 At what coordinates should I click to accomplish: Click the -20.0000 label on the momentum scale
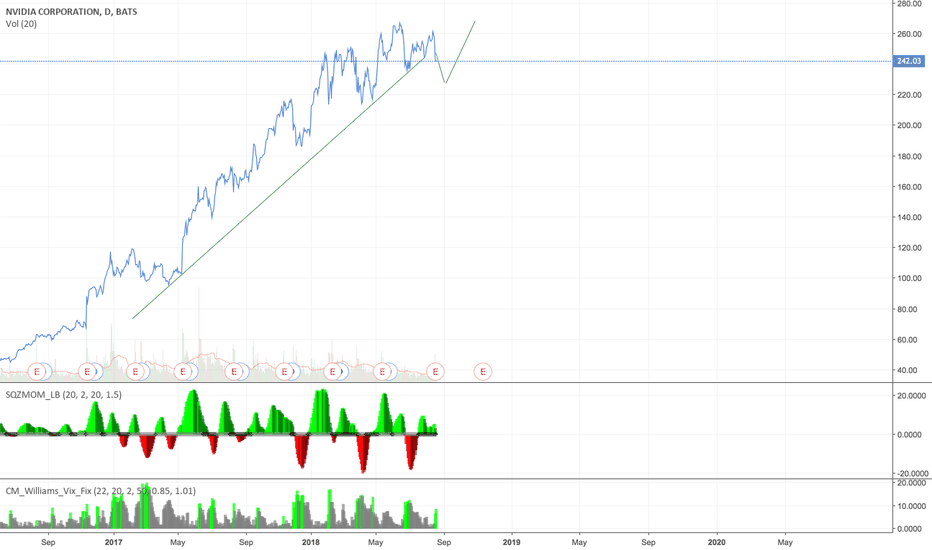click(912, 474)
